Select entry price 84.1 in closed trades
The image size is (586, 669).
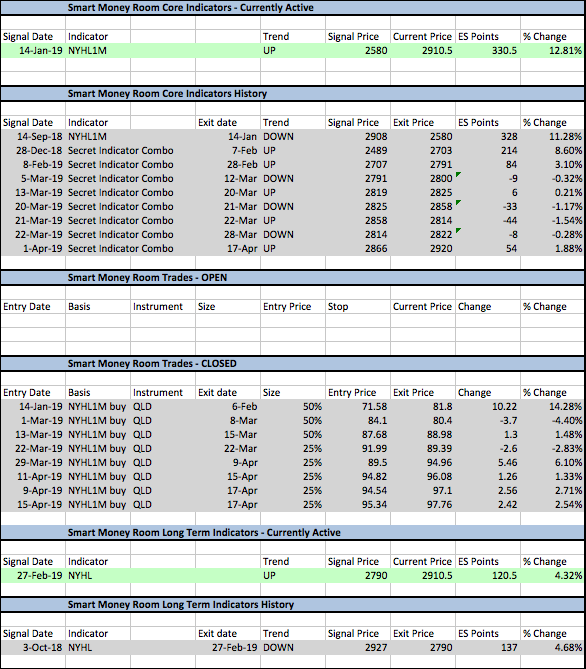pos(358,421)
